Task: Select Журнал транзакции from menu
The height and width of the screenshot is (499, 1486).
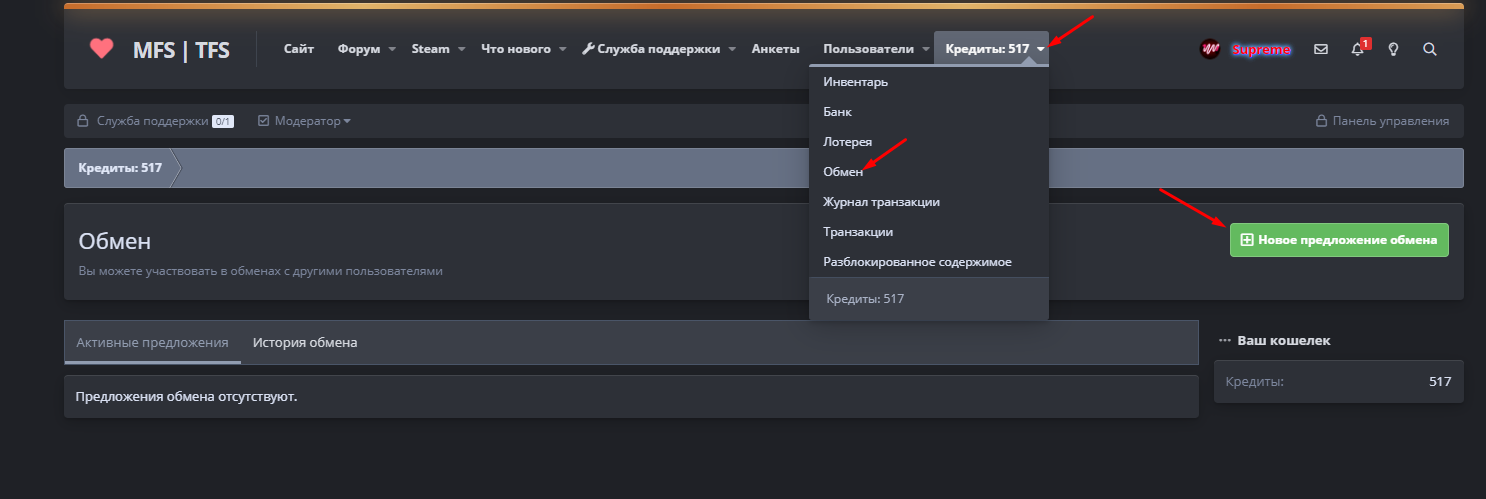Action: click(929, 202)
